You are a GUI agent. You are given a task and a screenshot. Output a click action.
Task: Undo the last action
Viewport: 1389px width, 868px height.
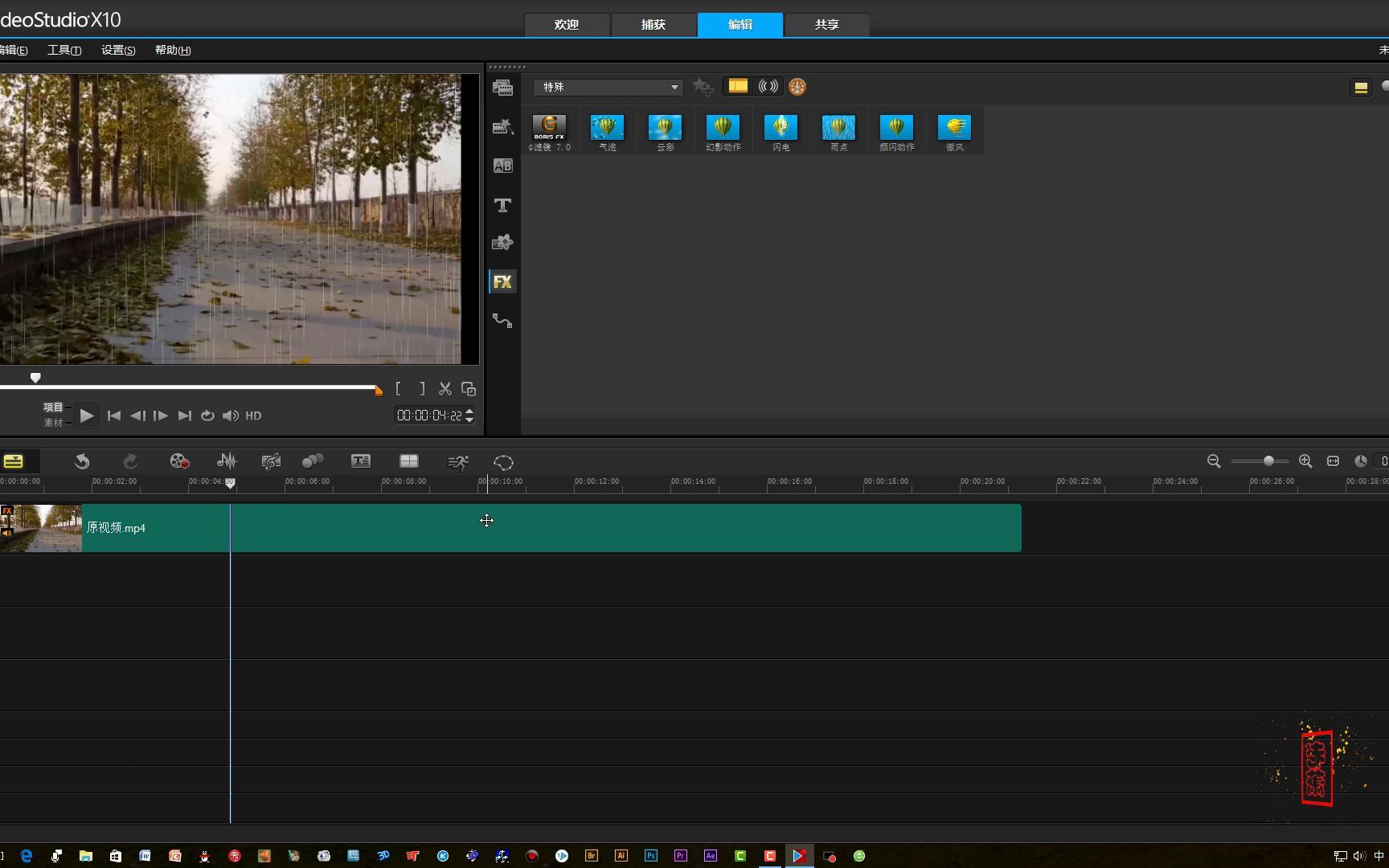click(82, 461)
